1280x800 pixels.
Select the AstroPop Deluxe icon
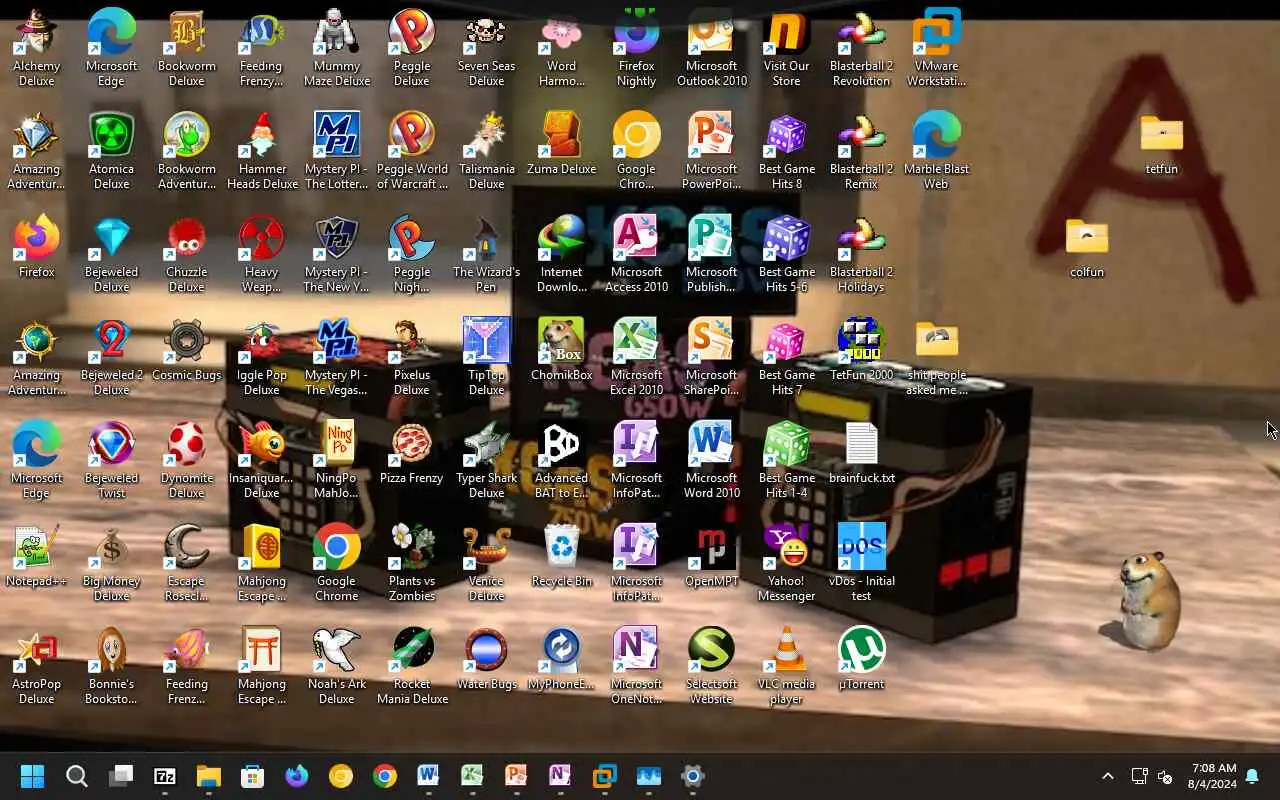click(36, 666)
